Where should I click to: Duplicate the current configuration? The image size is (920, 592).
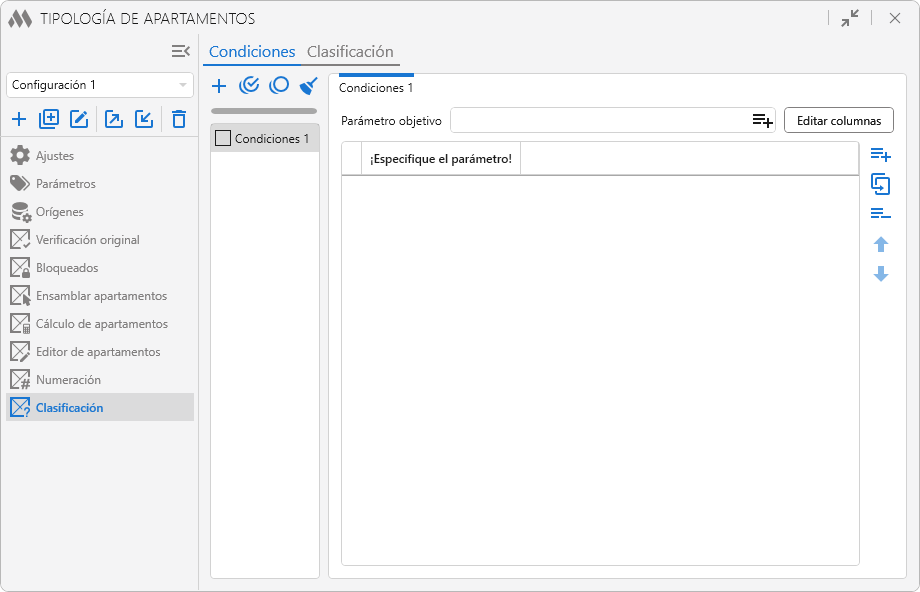(x=49, y=120)
